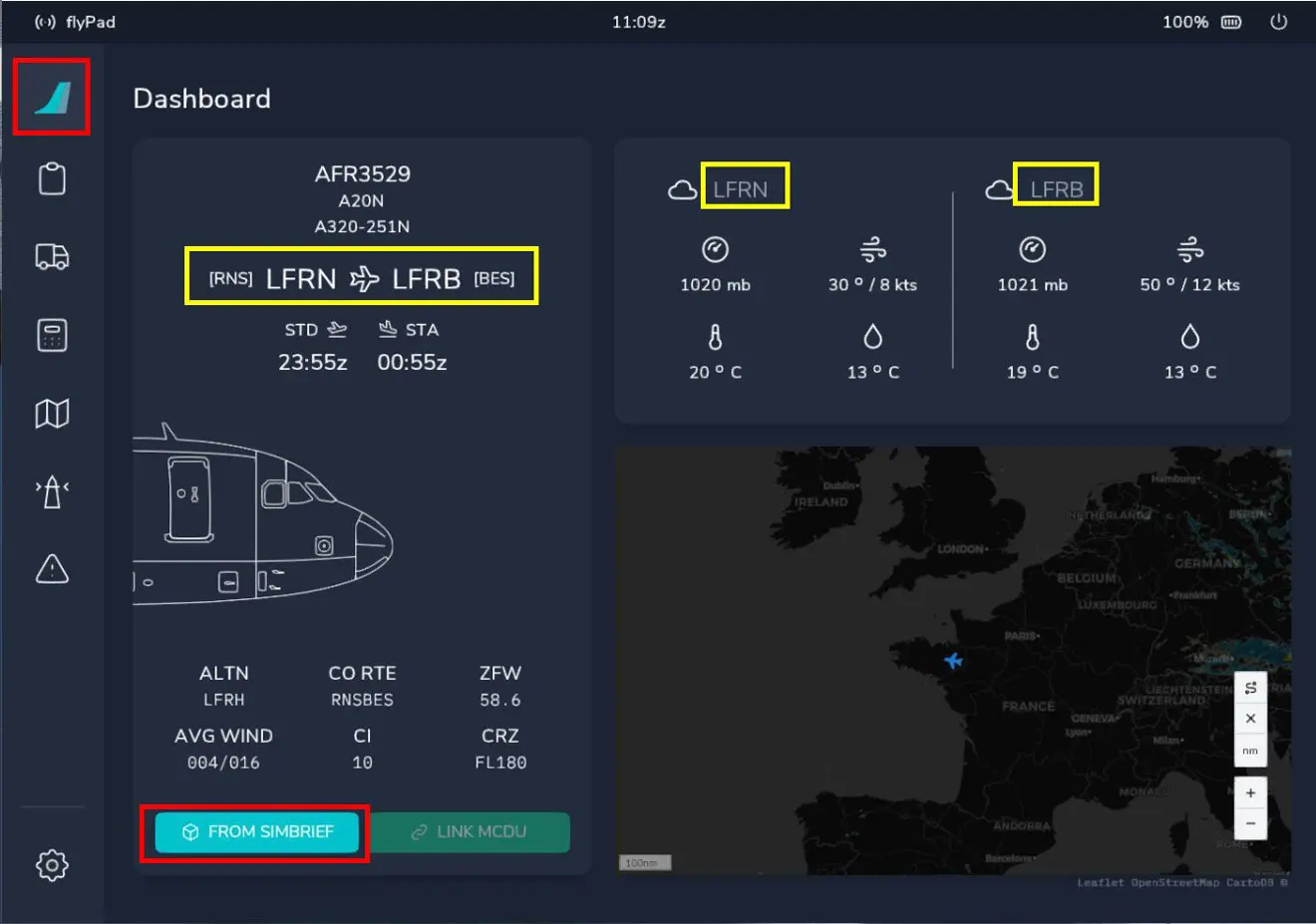This screenshot has height=924, width=1316.
Task: Click the arrival time 00:55z
Action: (412, 362)
